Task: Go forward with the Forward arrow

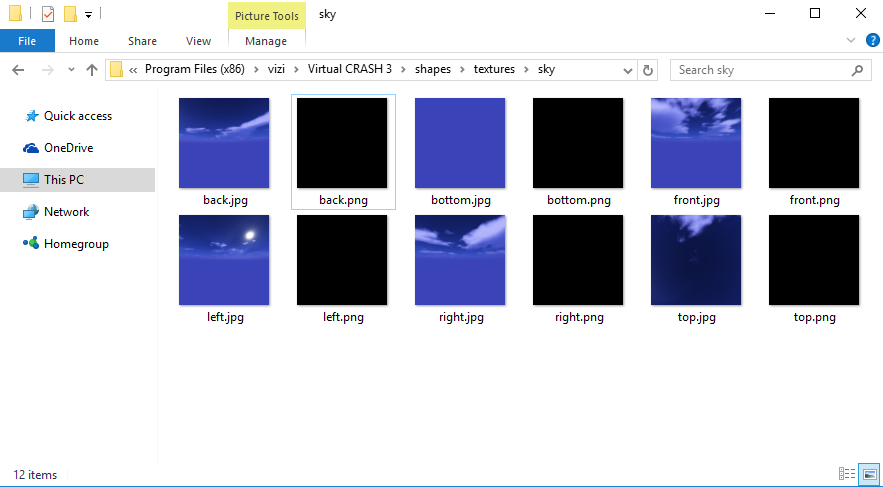Action: 48,70
